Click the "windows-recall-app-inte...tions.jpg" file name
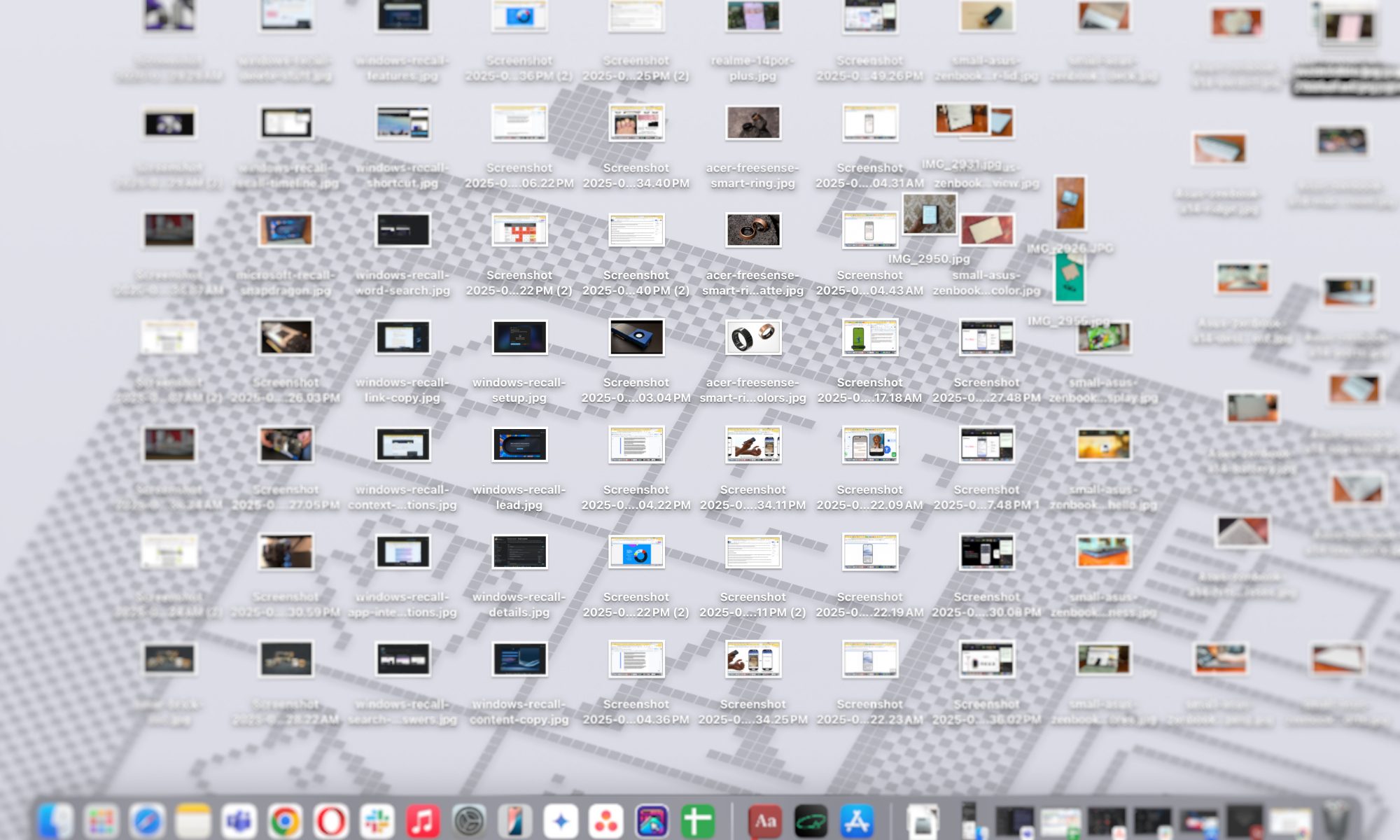Viewport: 1400px width, 840px height. pos(402,604)
